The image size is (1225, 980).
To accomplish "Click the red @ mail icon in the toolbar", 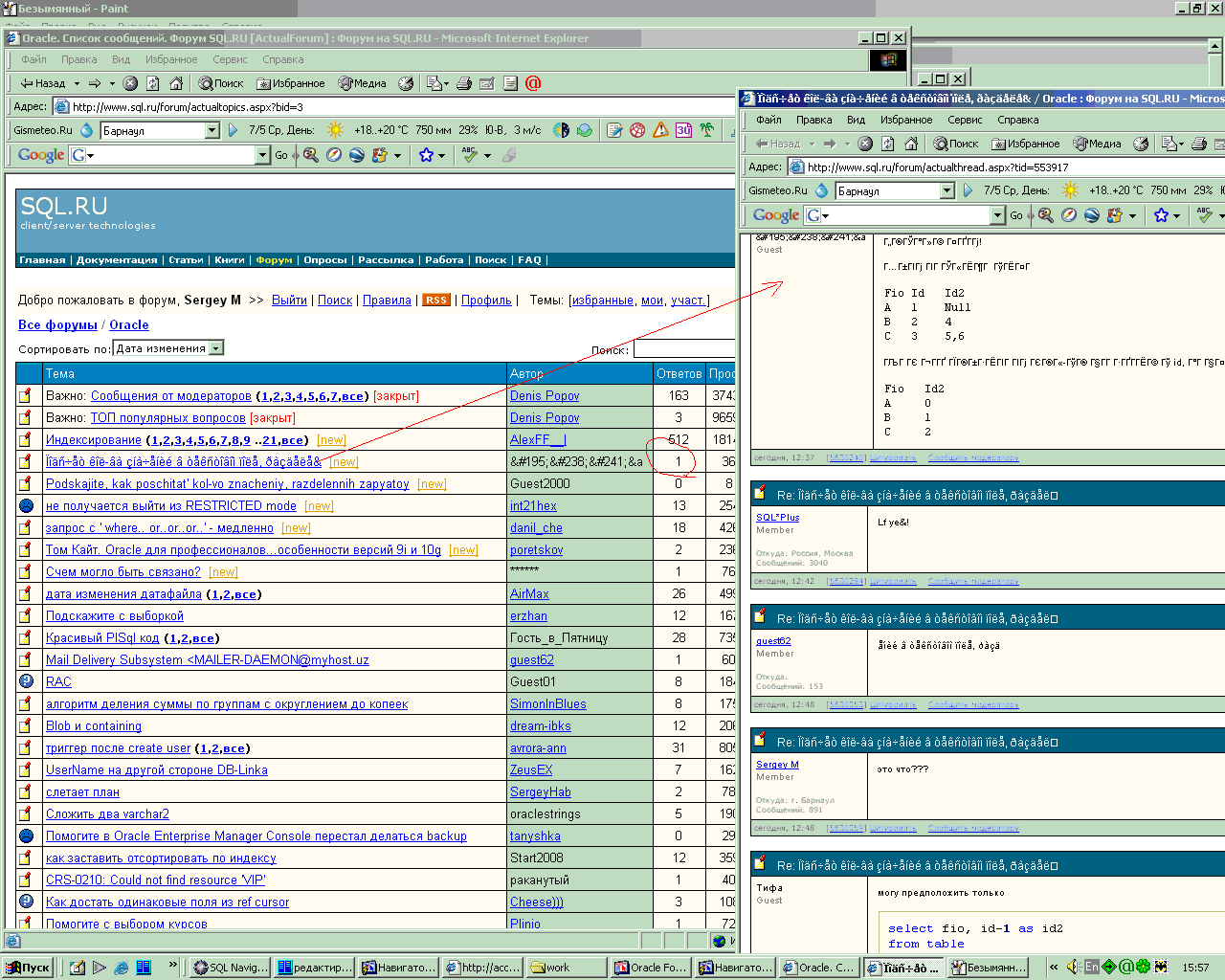I will 533,83.
